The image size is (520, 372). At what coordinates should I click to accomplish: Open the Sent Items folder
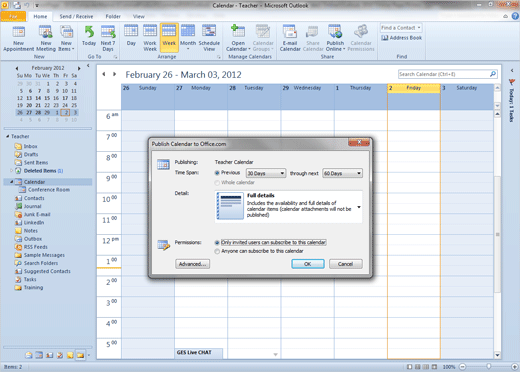point(36,163)
